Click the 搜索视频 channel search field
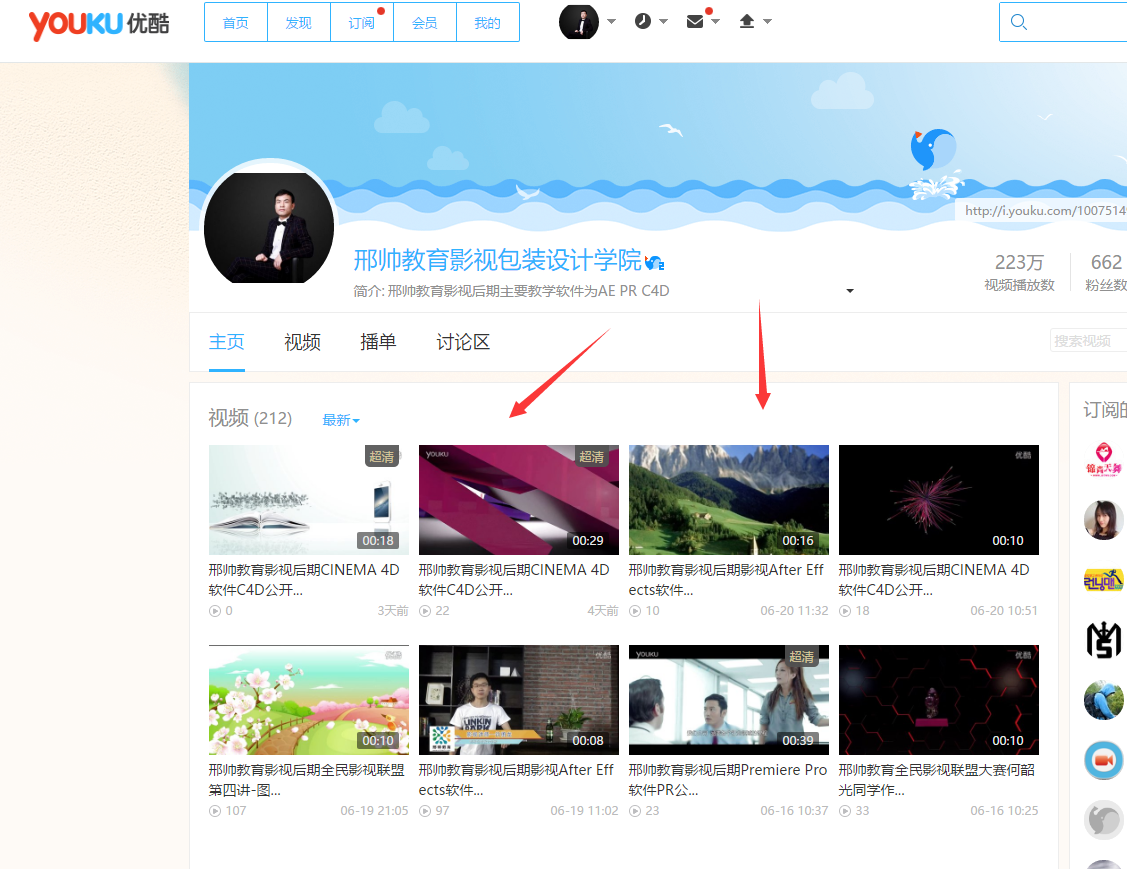Image resolution: width=1127 pixels, height=869 pixels. pos(1088,341)
